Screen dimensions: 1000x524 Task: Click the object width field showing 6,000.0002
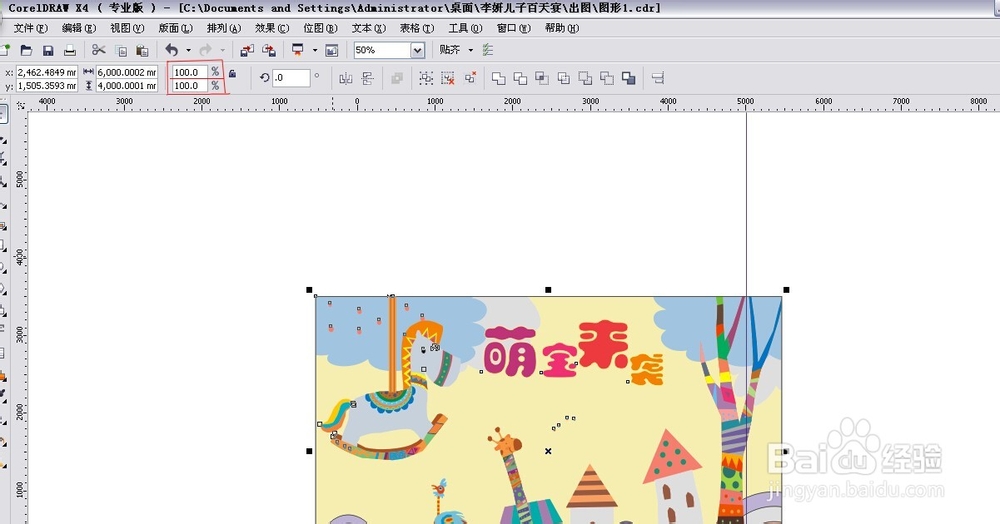click(127, 72)
